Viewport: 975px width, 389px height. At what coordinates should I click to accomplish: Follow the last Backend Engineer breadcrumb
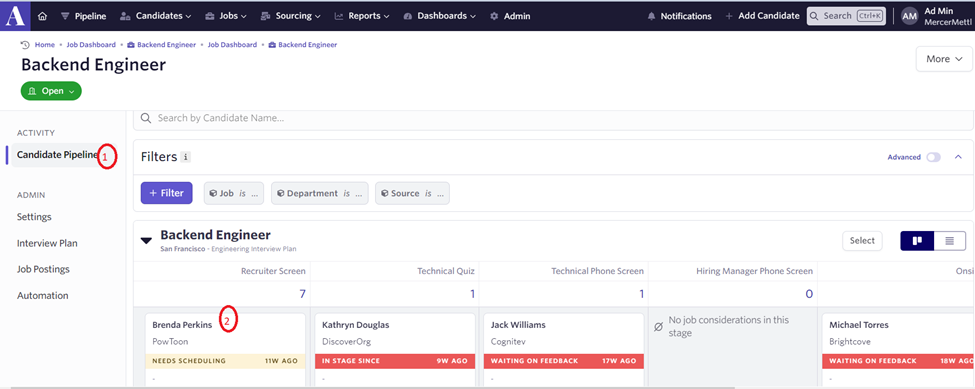pos(303,45)
